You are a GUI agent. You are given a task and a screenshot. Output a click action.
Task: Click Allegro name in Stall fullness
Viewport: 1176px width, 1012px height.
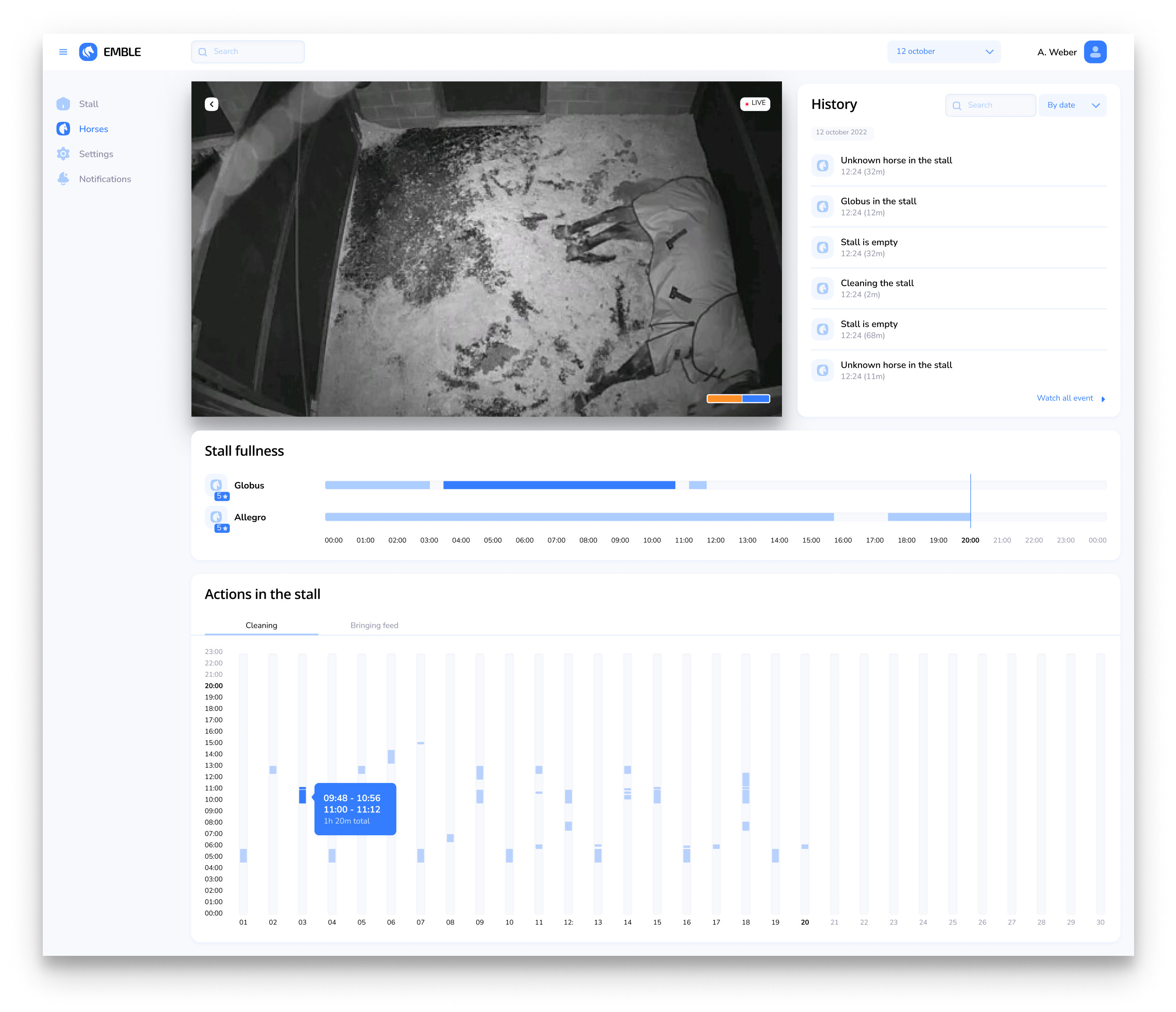pos(250,517)
